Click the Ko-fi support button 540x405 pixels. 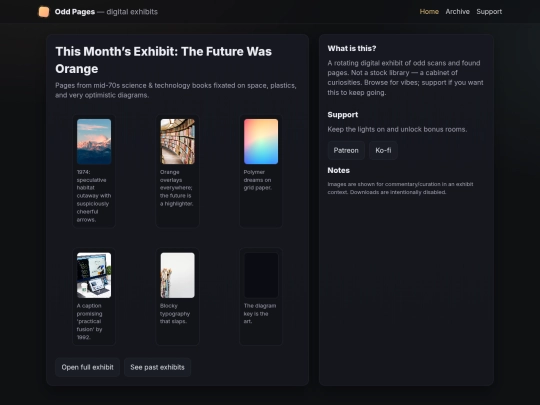(383, 150)
